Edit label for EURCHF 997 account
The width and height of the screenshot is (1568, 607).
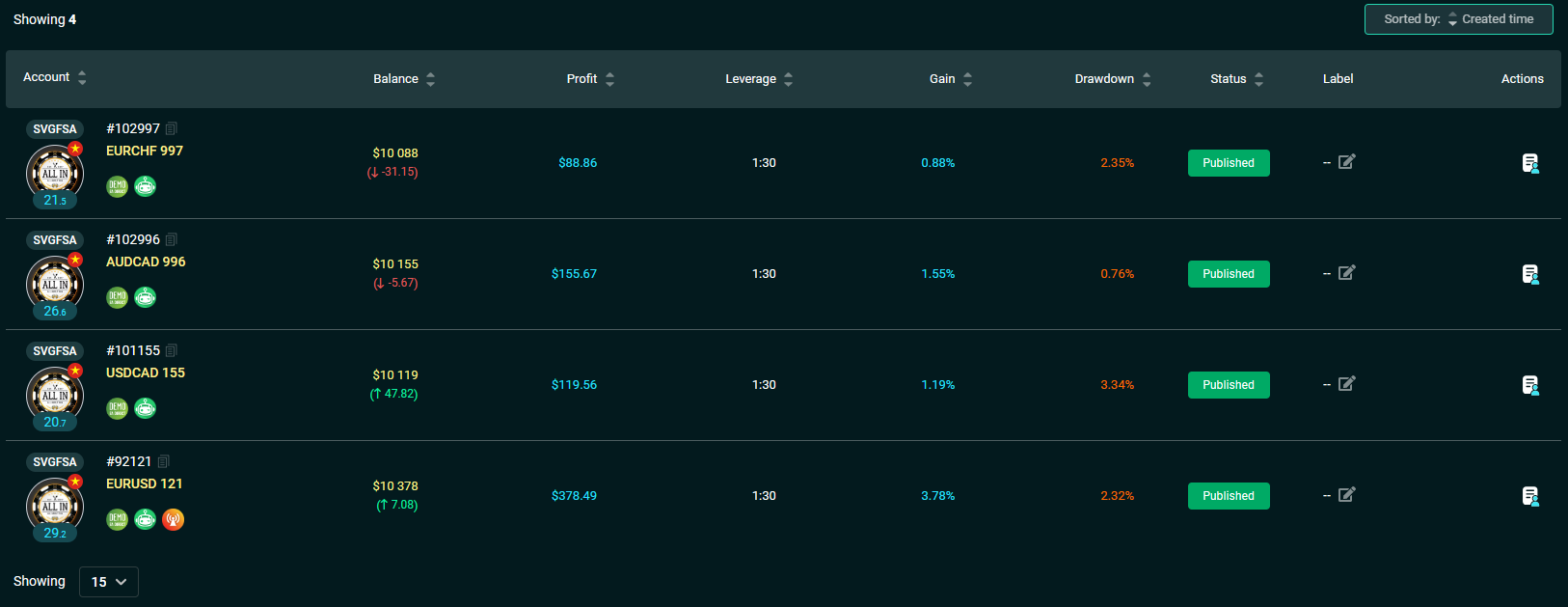click(1347, 162)
